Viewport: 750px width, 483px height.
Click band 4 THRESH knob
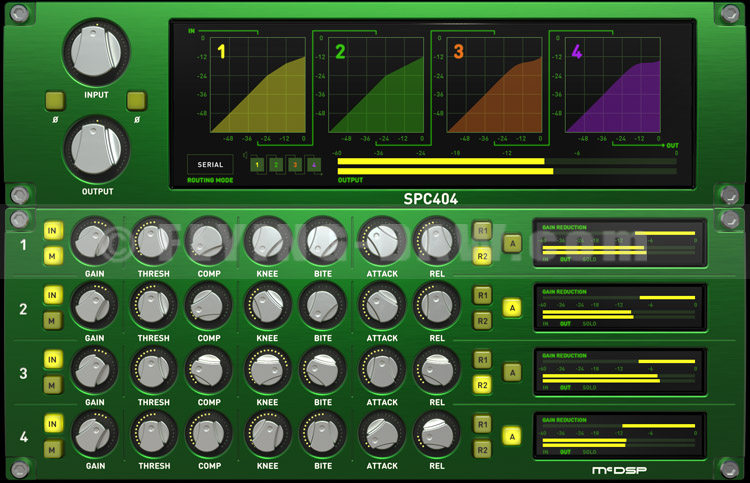click(x=153, y=434)
